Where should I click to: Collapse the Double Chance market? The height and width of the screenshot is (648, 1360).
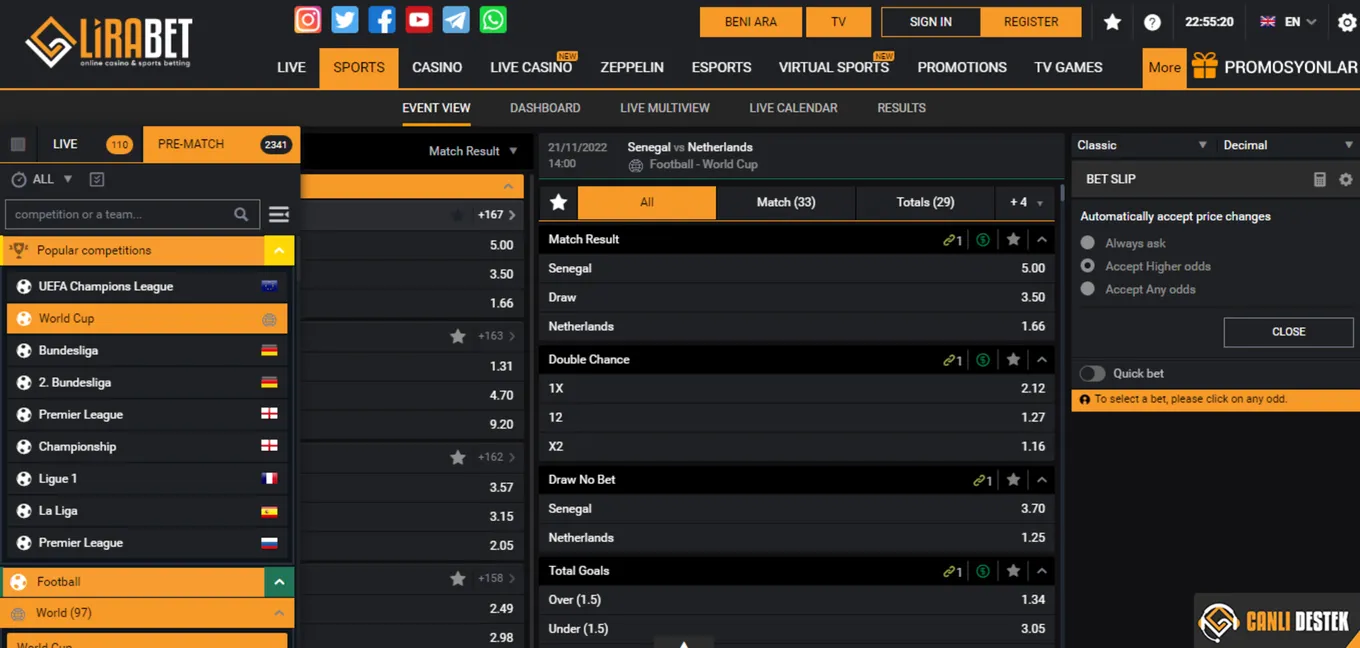click(1042, 360)
